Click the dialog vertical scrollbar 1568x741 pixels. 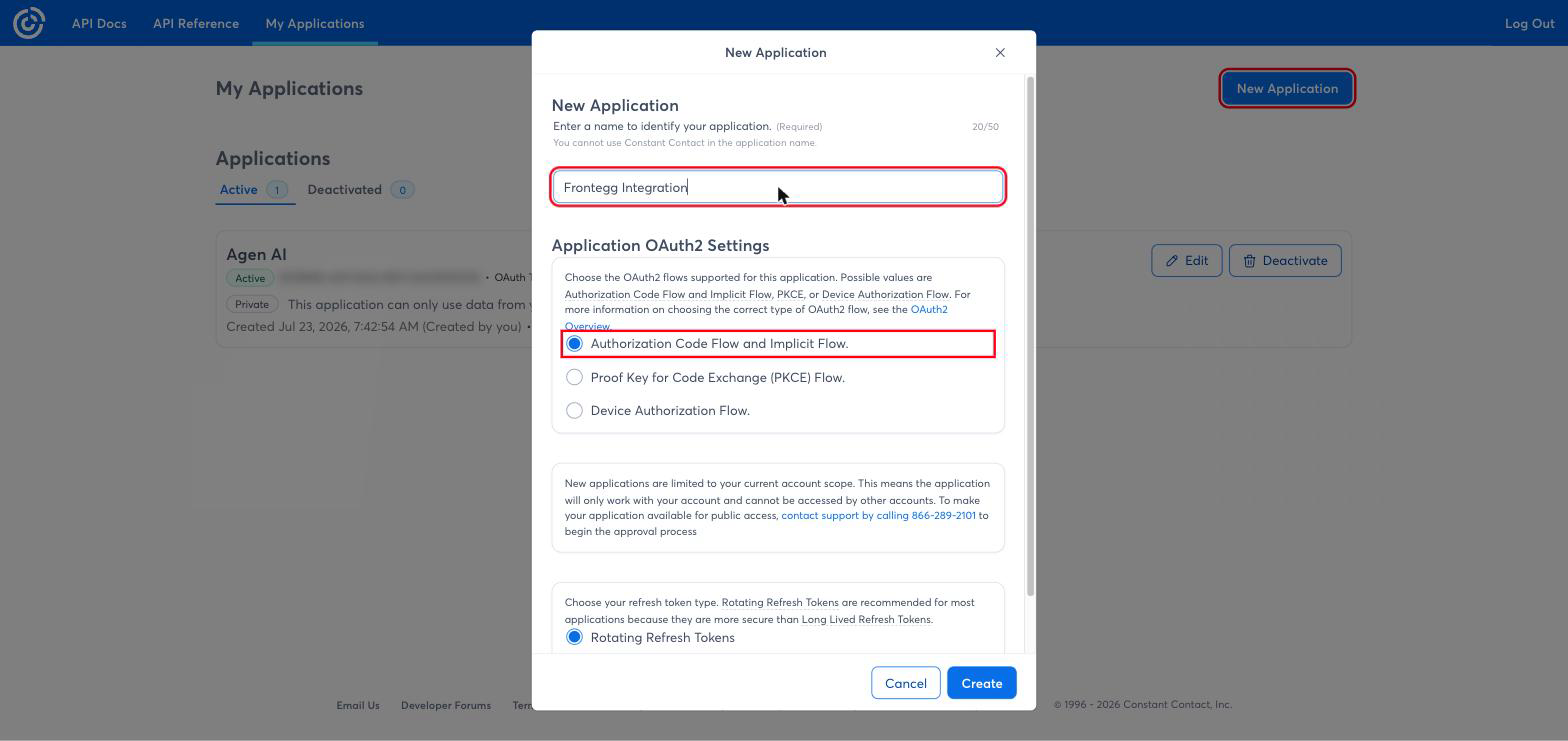pos(1030,337)
